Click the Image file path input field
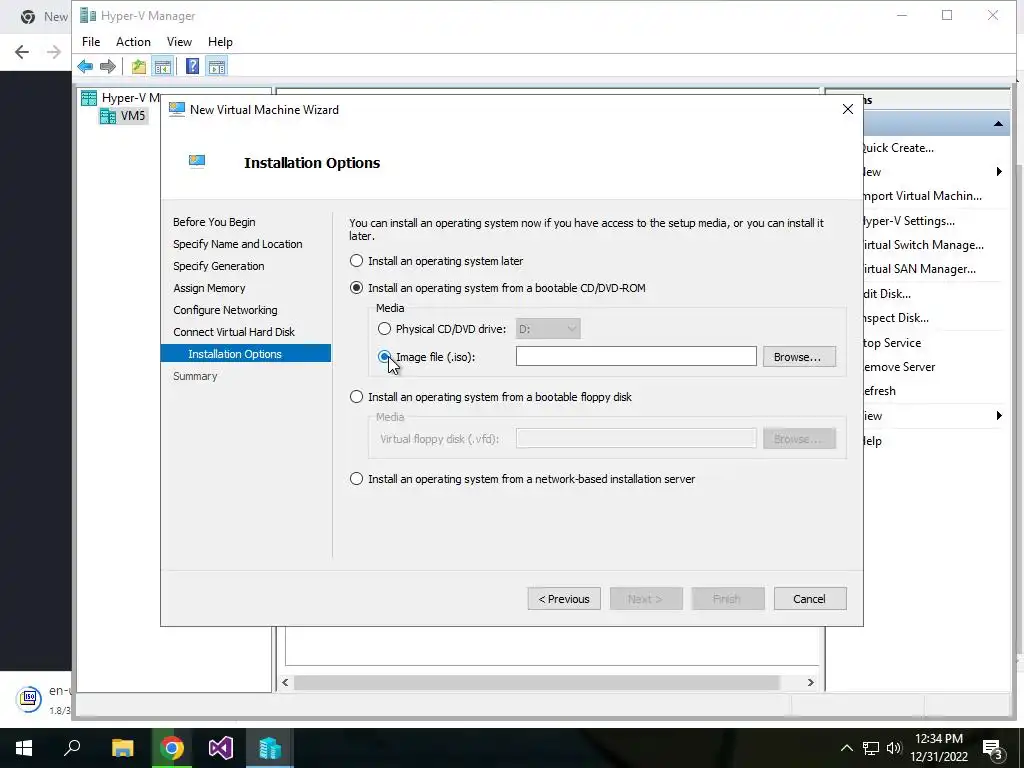Image resolution: width=1024 pixels, height=768 pixels. (x=636, y=357)
